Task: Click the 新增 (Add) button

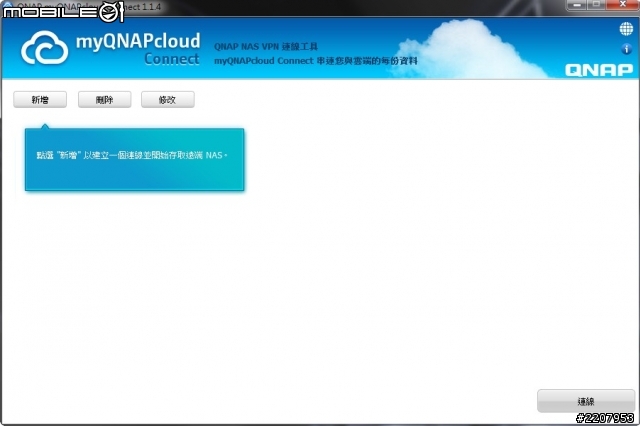Action: click(40, 100)
